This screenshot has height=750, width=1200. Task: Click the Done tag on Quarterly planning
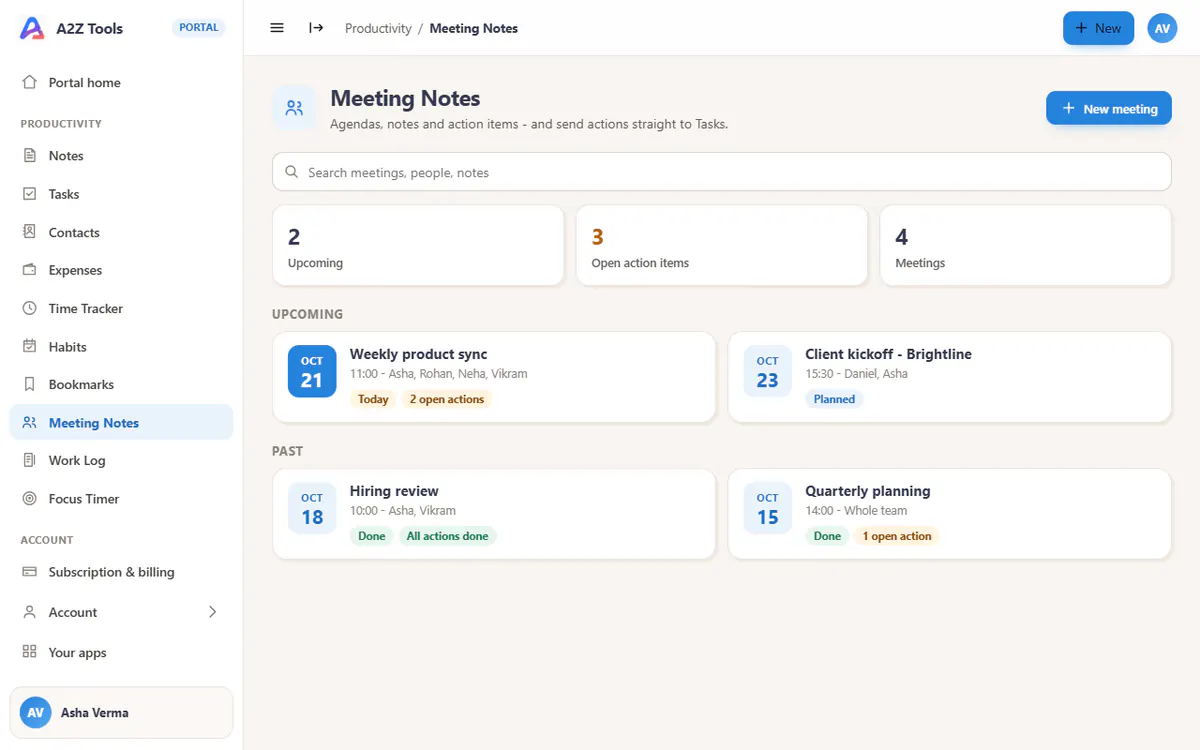[x=827, y=536]
